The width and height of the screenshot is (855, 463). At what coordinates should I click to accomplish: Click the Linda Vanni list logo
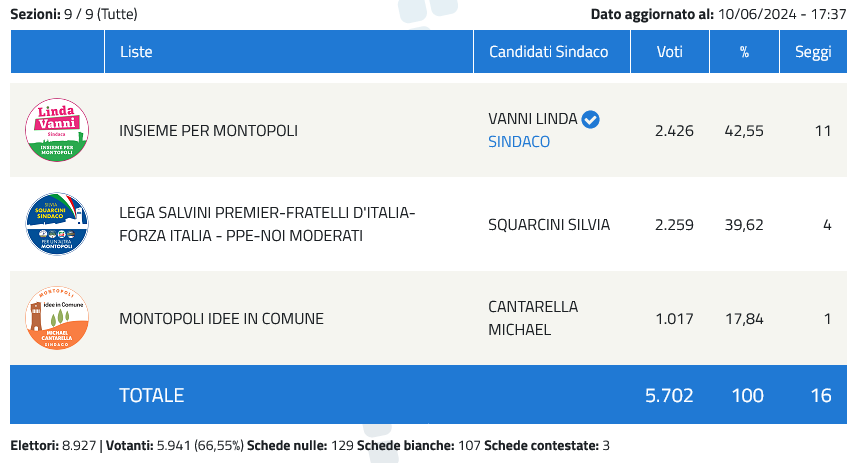click(x=57, y=130)
